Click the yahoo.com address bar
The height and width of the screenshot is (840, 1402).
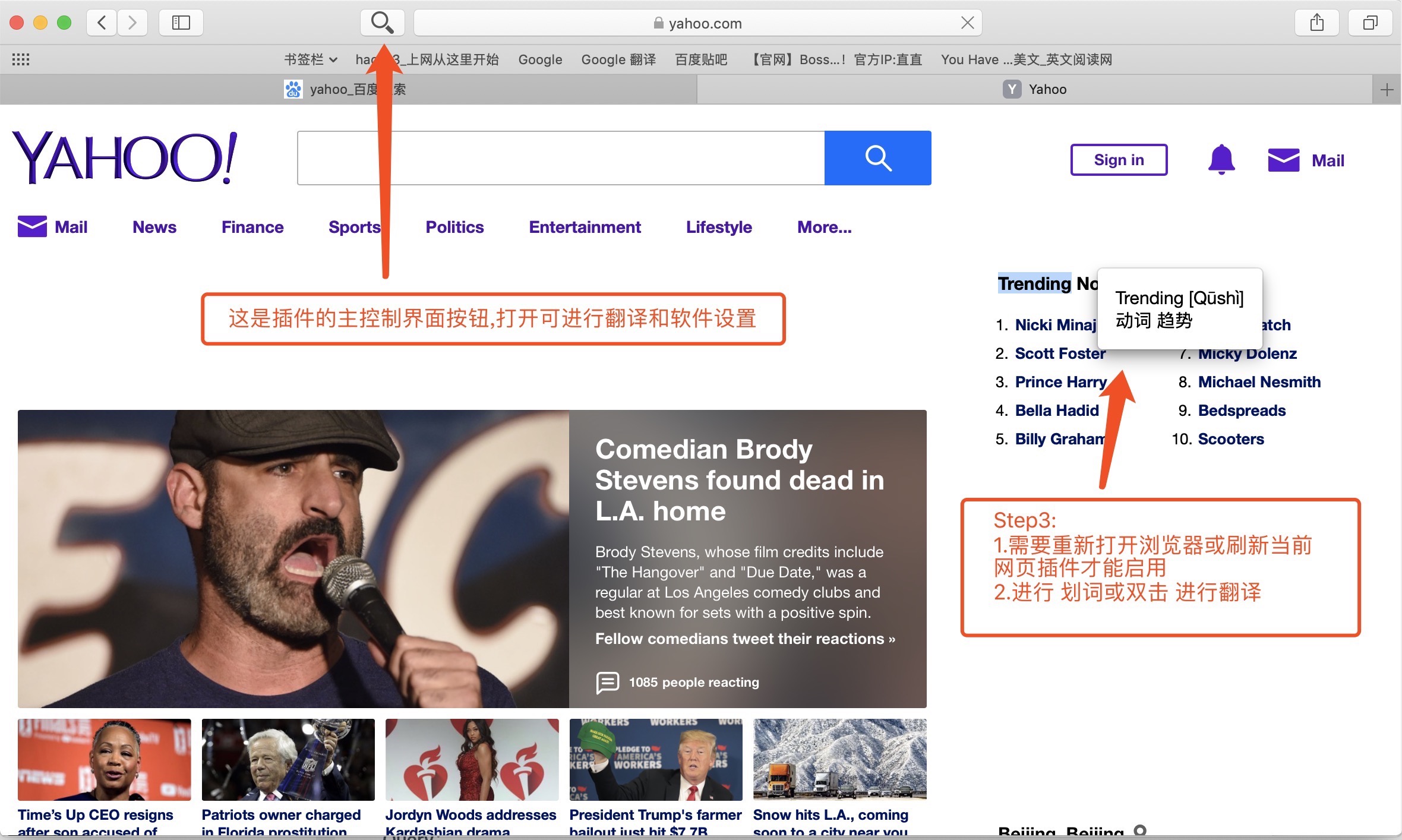click(x=697, y=23)
